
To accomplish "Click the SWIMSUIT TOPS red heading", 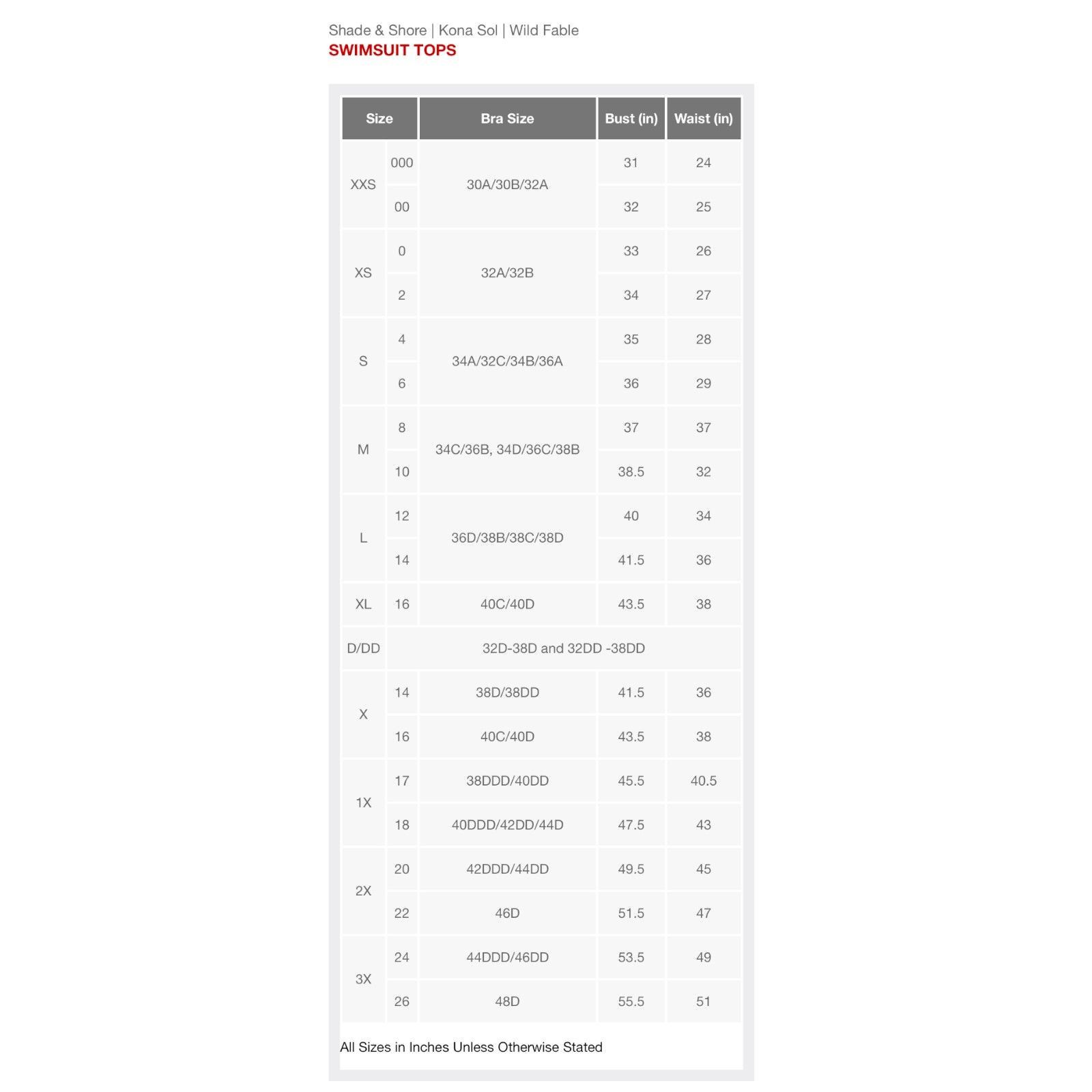I will point(392,51).
